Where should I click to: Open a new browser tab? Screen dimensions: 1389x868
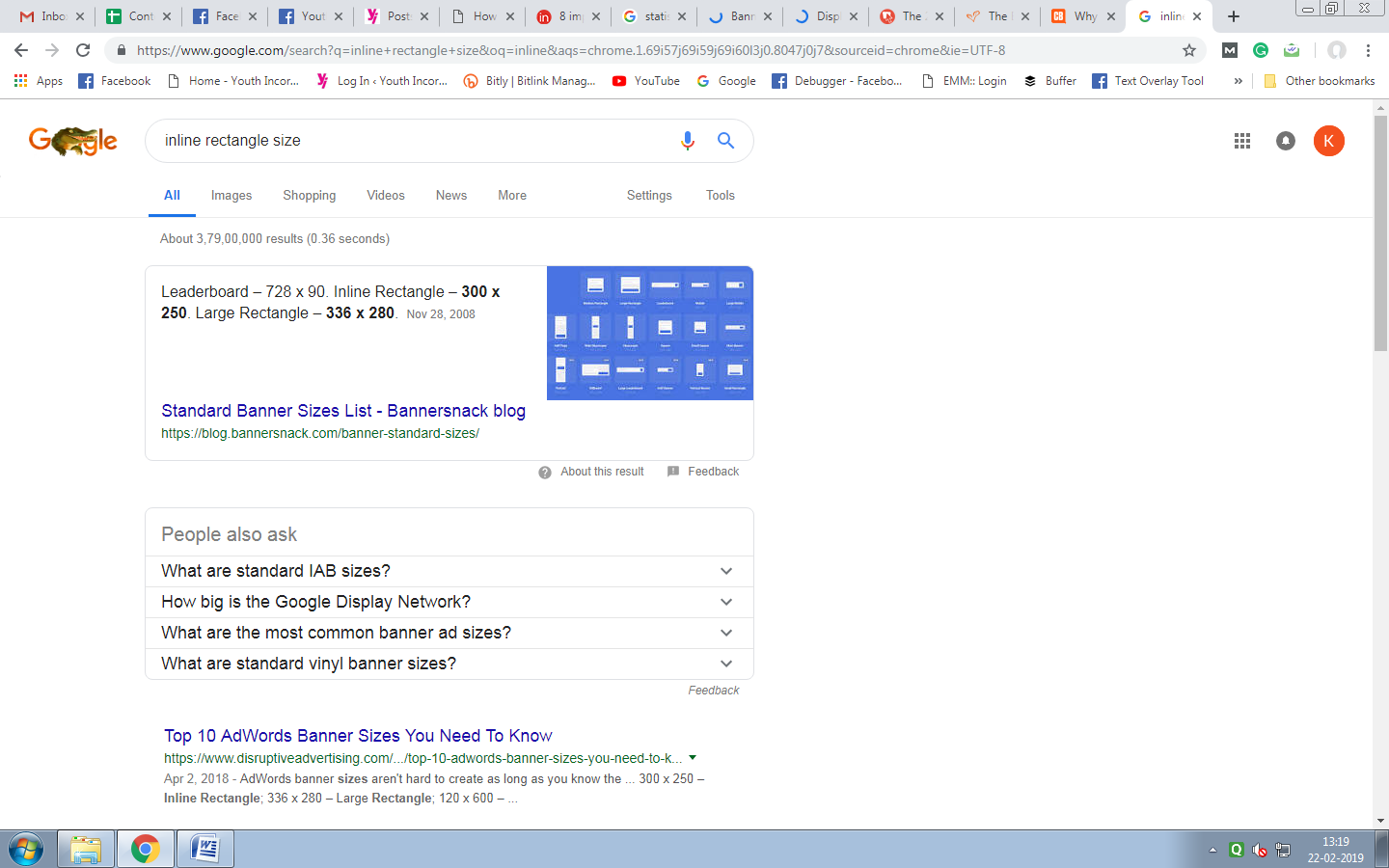point(1233,16)
